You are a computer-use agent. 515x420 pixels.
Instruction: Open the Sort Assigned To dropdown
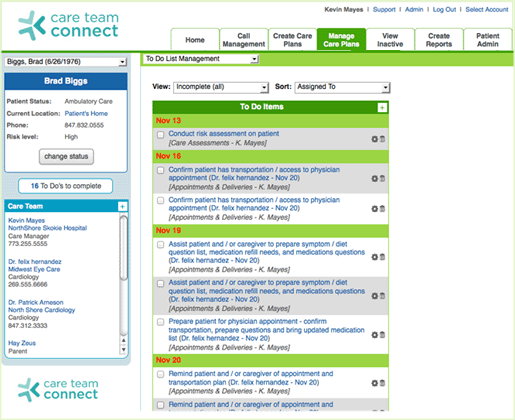pyautogui.click(x=342, y=87)
